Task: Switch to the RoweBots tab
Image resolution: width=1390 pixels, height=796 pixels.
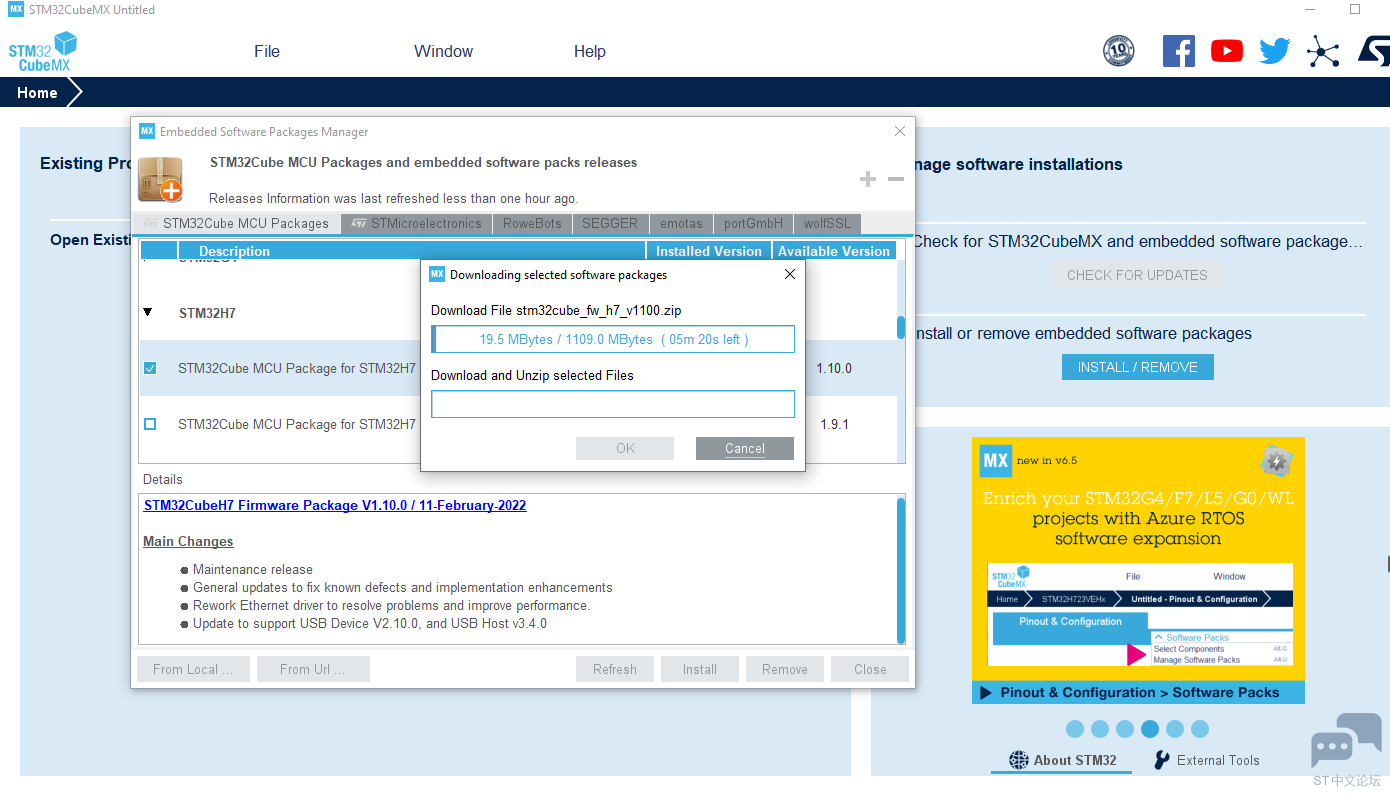Action: coord(533,223)
